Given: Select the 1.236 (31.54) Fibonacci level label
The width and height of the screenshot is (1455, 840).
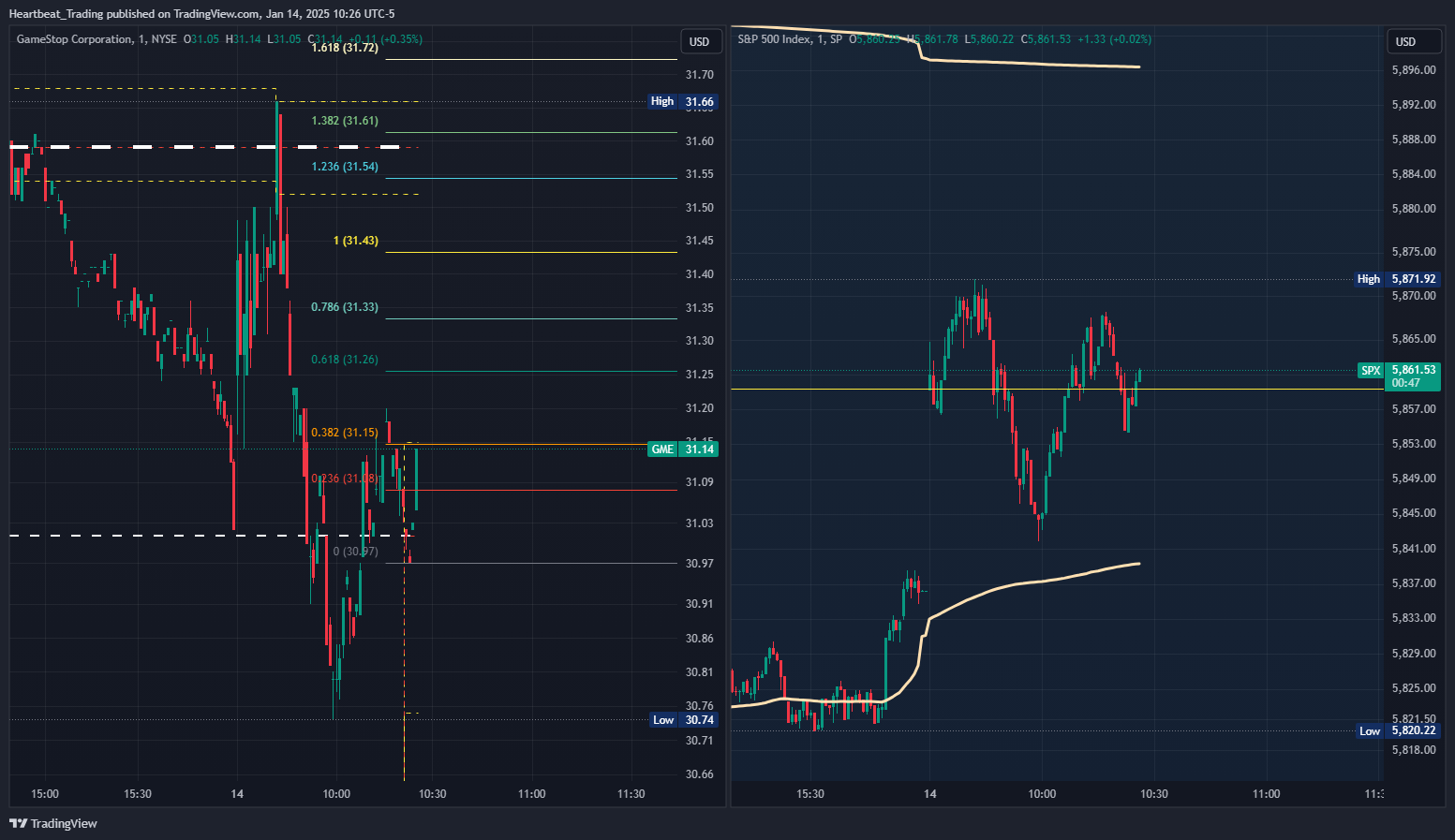Looking at the screenshot, I should coord(345,167).
